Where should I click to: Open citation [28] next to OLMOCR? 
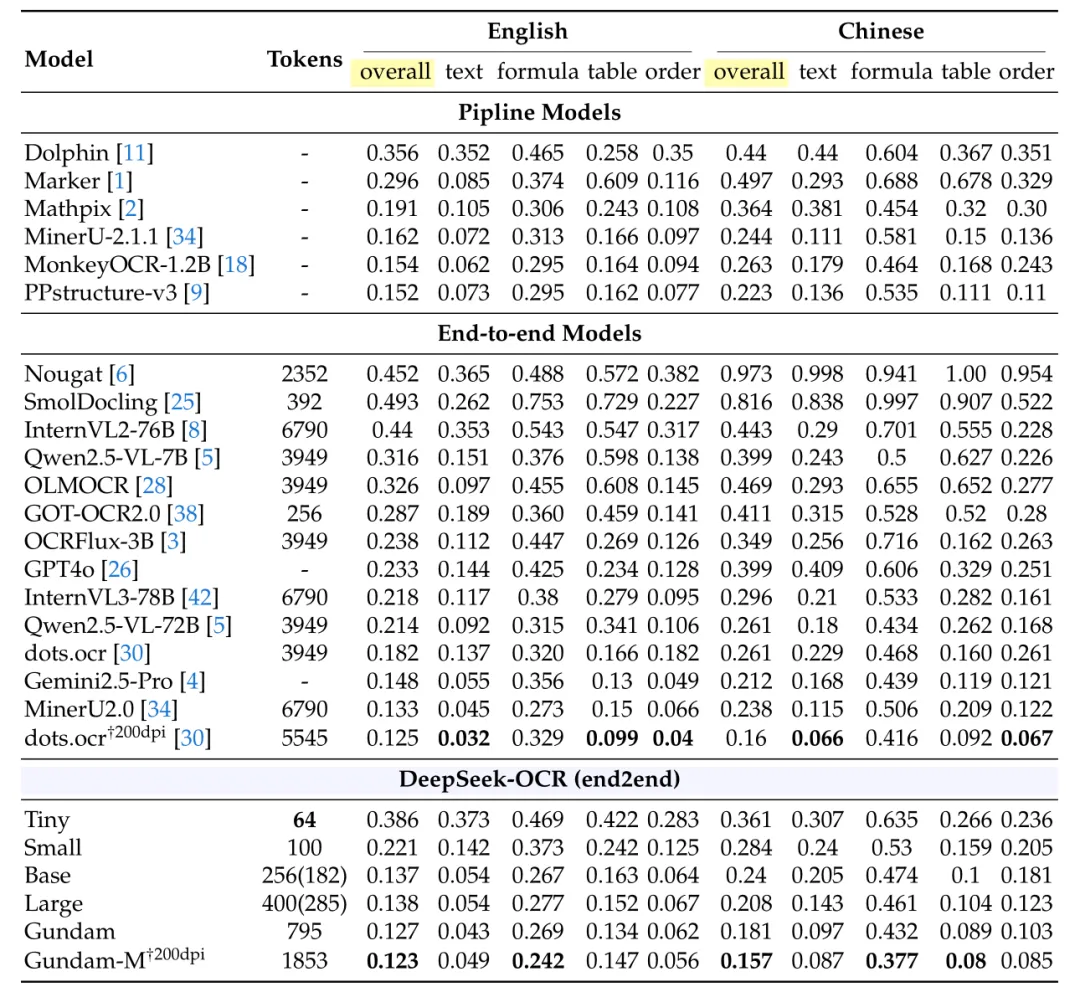[154, 486]
